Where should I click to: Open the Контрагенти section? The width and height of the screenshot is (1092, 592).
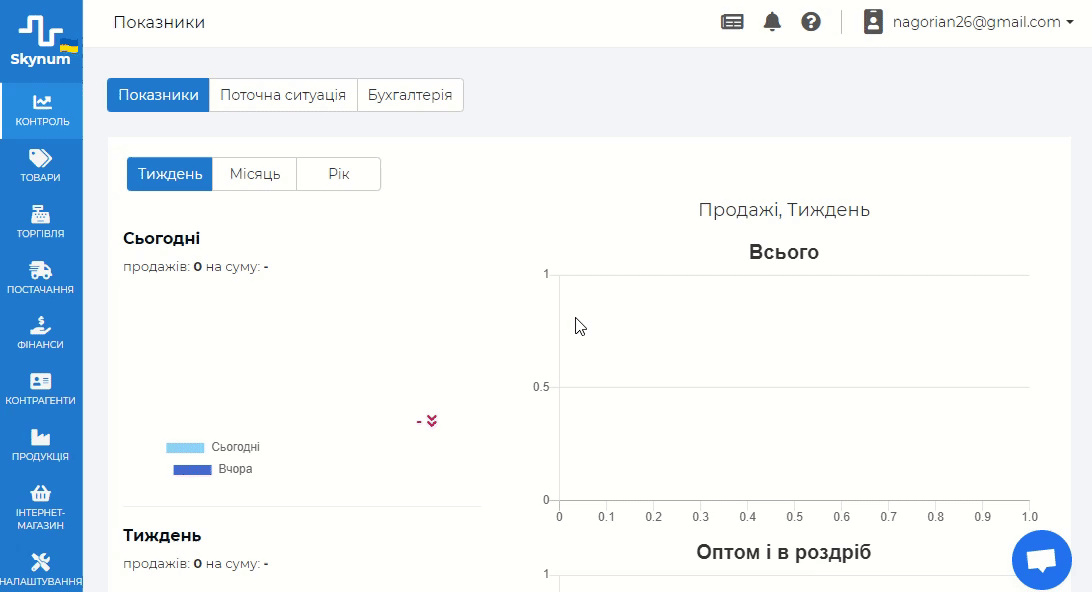tap(41, 389)
